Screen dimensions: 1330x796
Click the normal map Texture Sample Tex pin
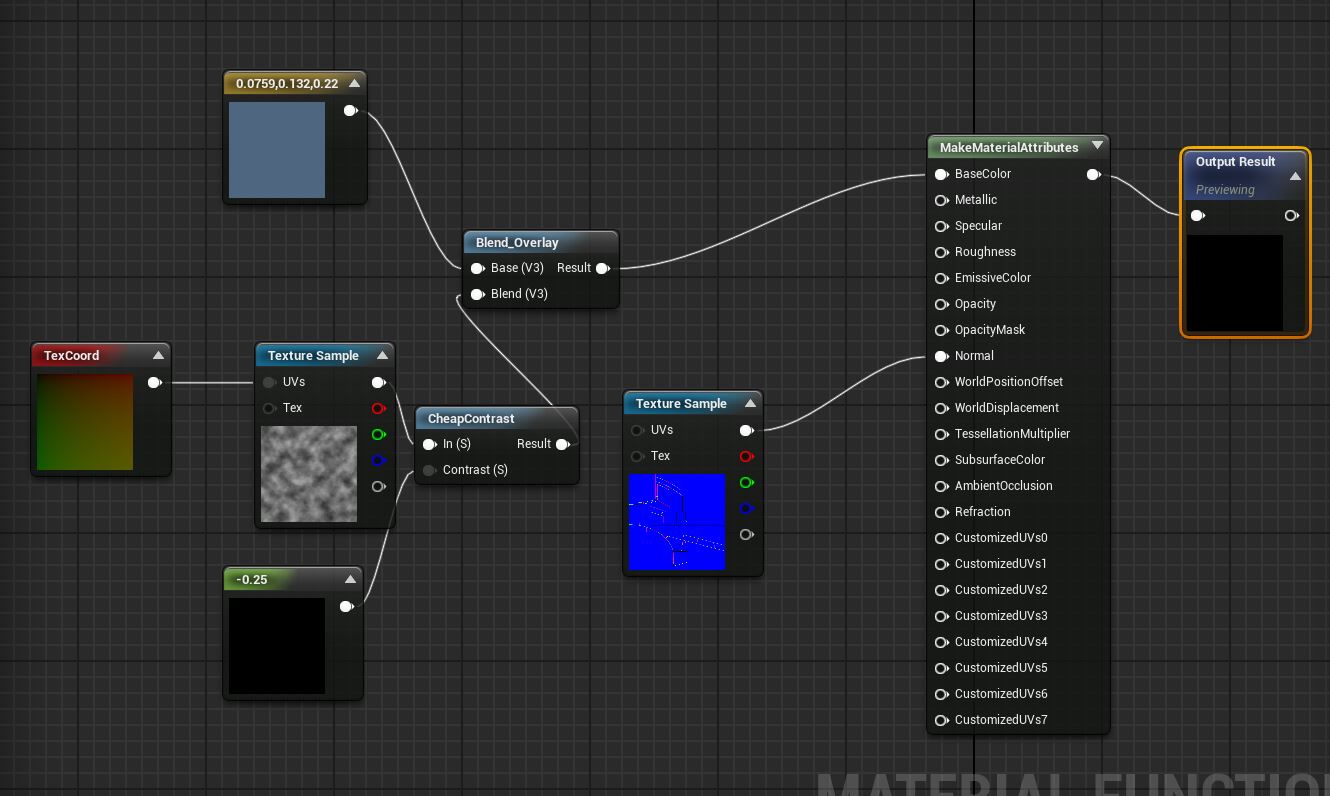[638, 456]
